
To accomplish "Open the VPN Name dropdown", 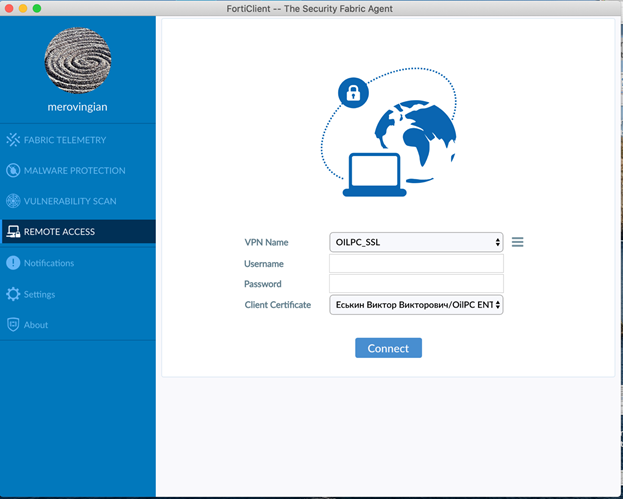I will click(416, 242).
